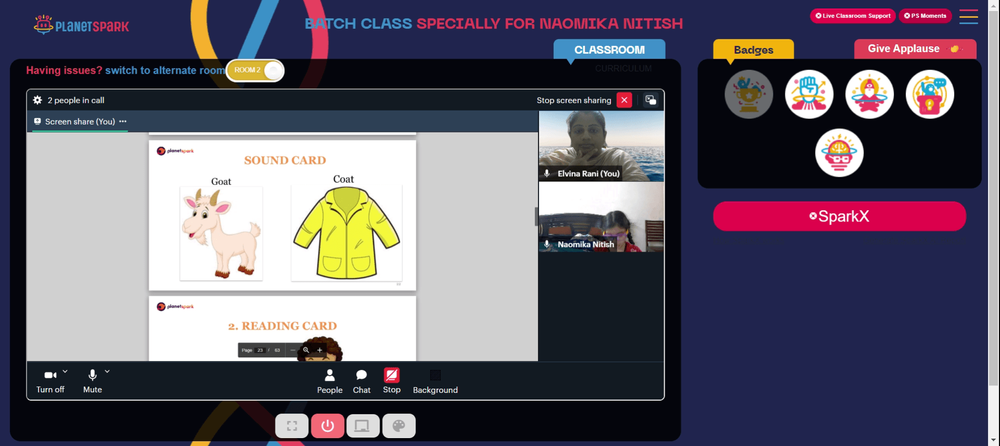Open the color palette theme button
The width and height of the screenshot is (1000, 446).
point(399,426)
